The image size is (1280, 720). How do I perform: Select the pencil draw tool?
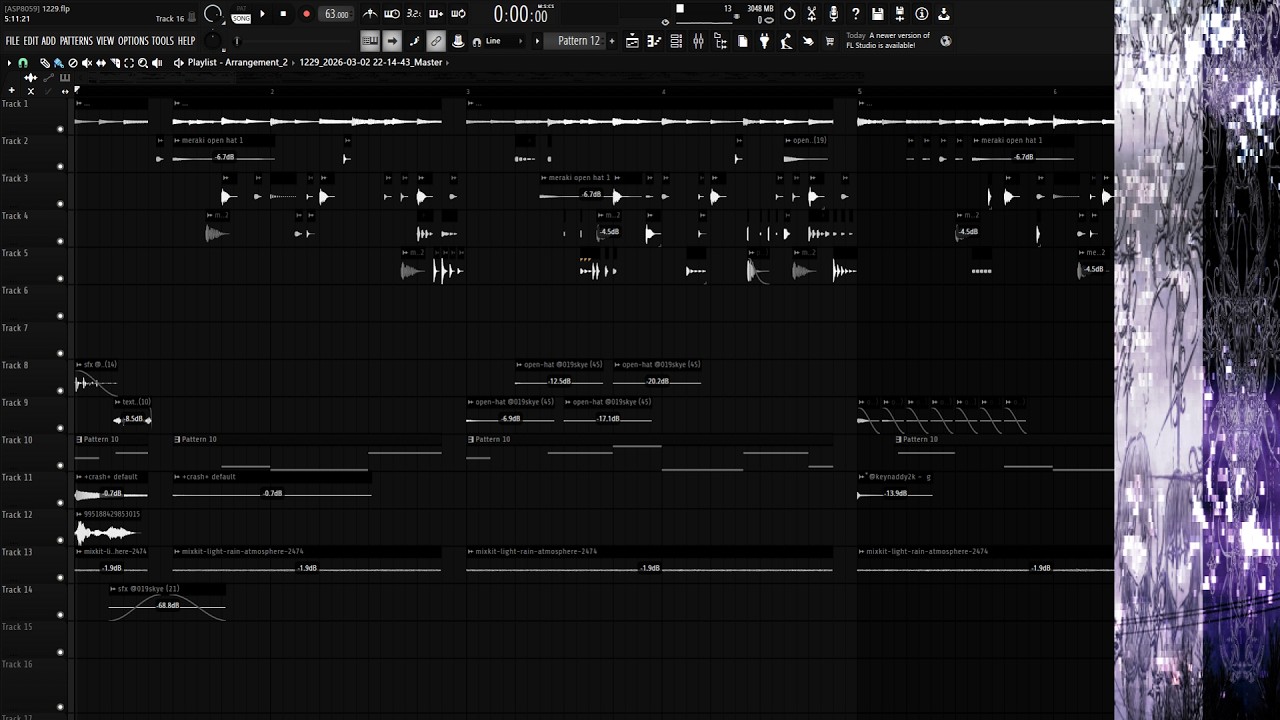click(44, 62)
